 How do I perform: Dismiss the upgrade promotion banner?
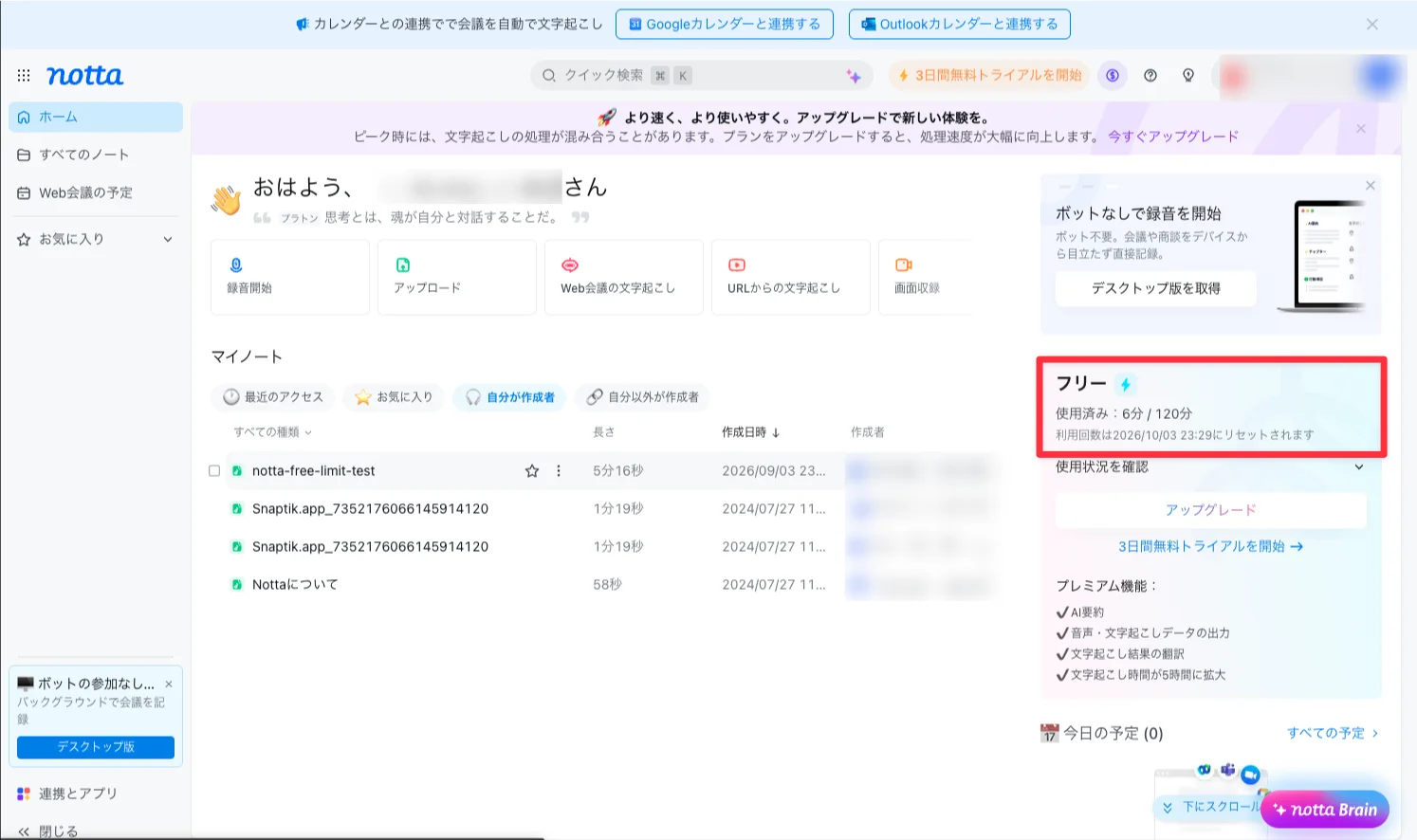[1361, 128]
